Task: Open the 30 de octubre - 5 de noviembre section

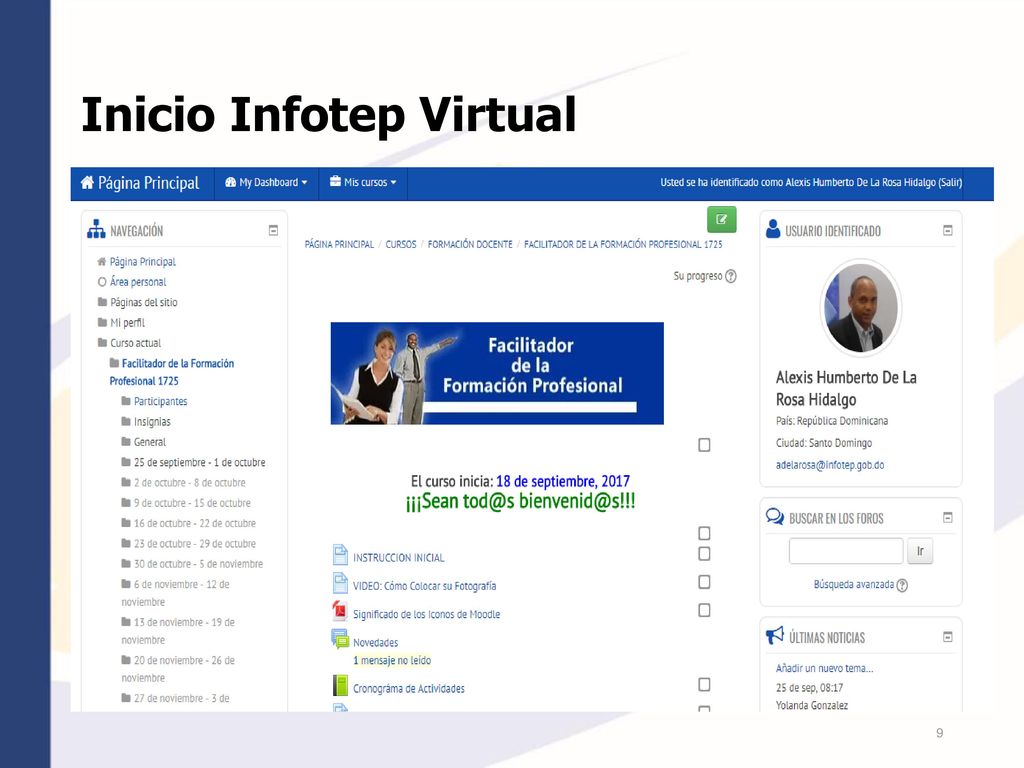Action: point(199,564)
